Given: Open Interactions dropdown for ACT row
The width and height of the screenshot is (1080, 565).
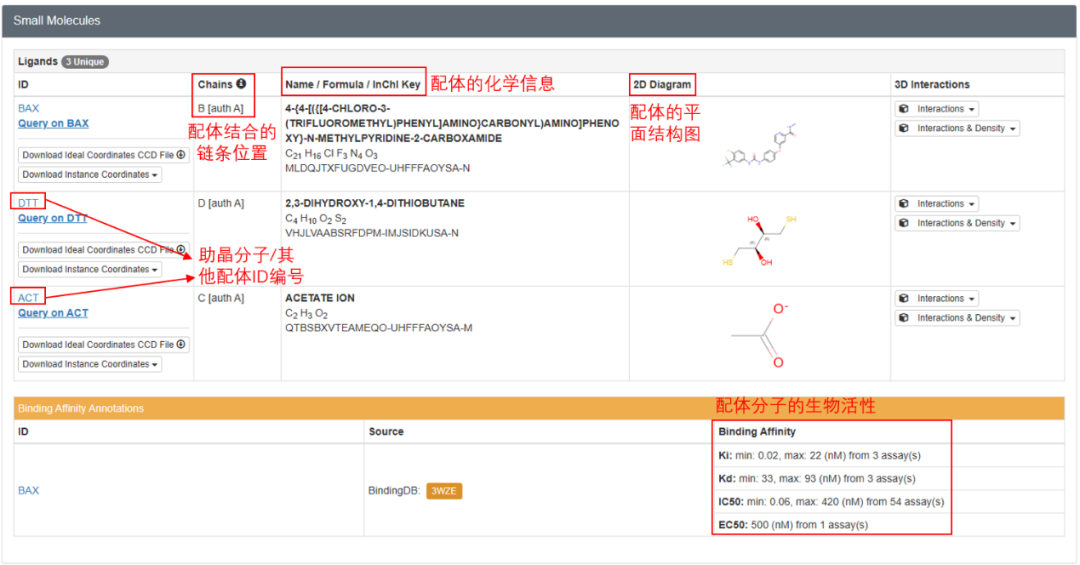Looking at the screenshot, I should pyautogui.click(x=937, y=298).
